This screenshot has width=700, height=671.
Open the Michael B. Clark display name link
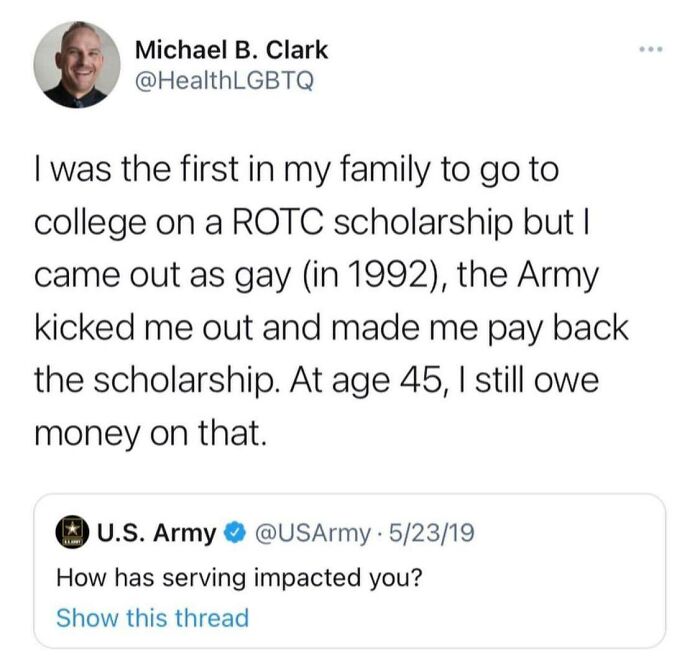pyautogui.click(x=230, y=49)
